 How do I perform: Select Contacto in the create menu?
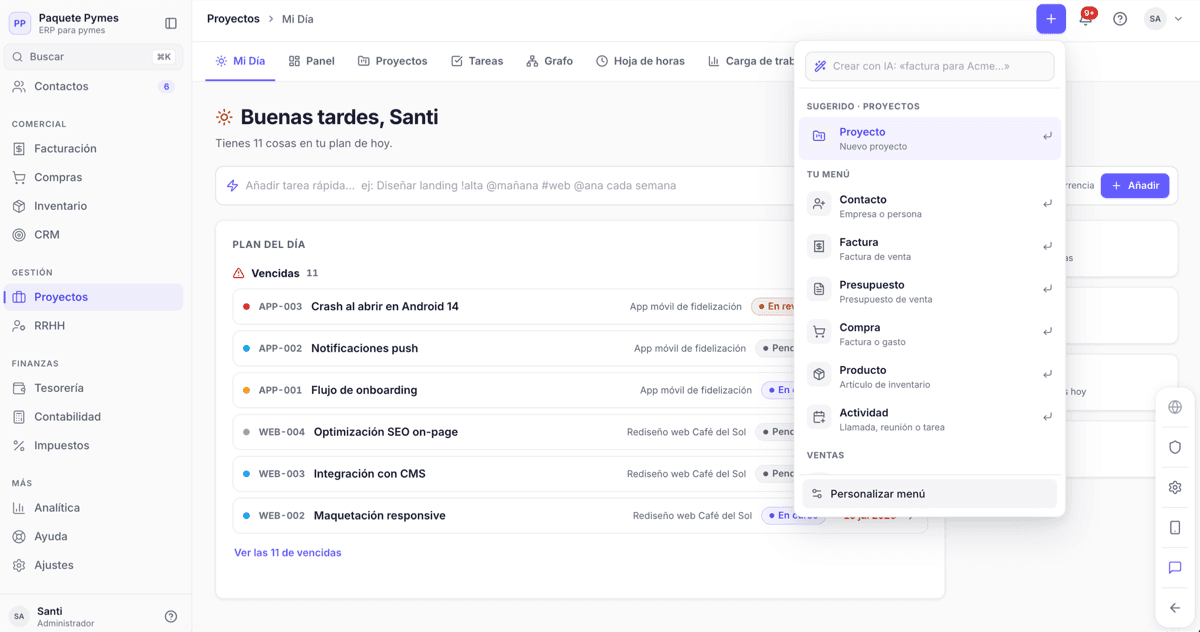click(x=928, y=206)
